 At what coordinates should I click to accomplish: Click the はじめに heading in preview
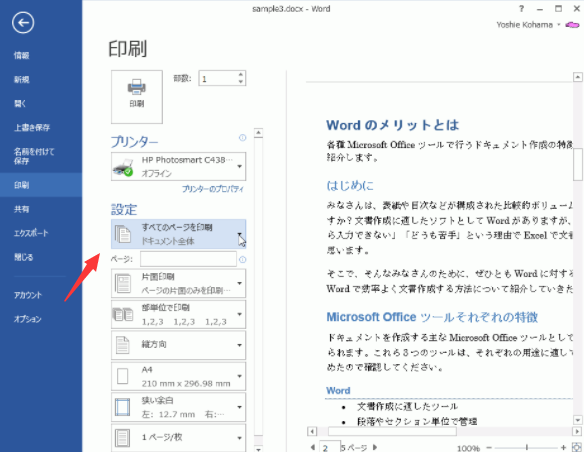350,185
